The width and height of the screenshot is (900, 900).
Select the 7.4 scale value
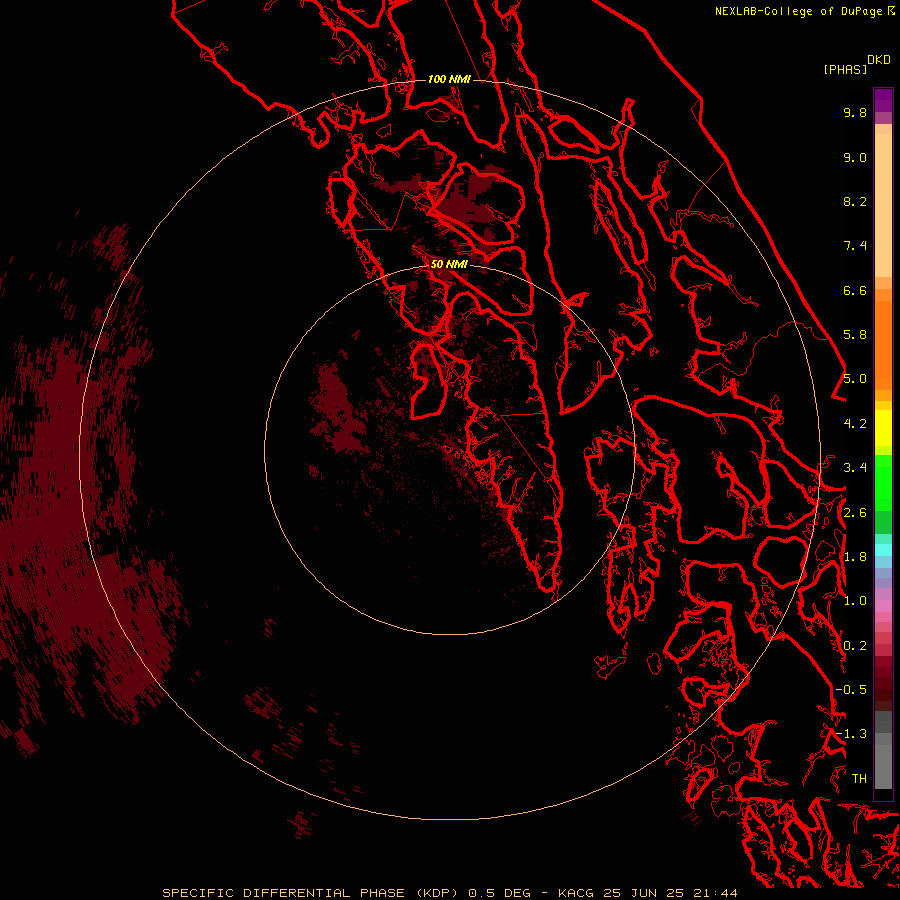[x=855, y=246]
